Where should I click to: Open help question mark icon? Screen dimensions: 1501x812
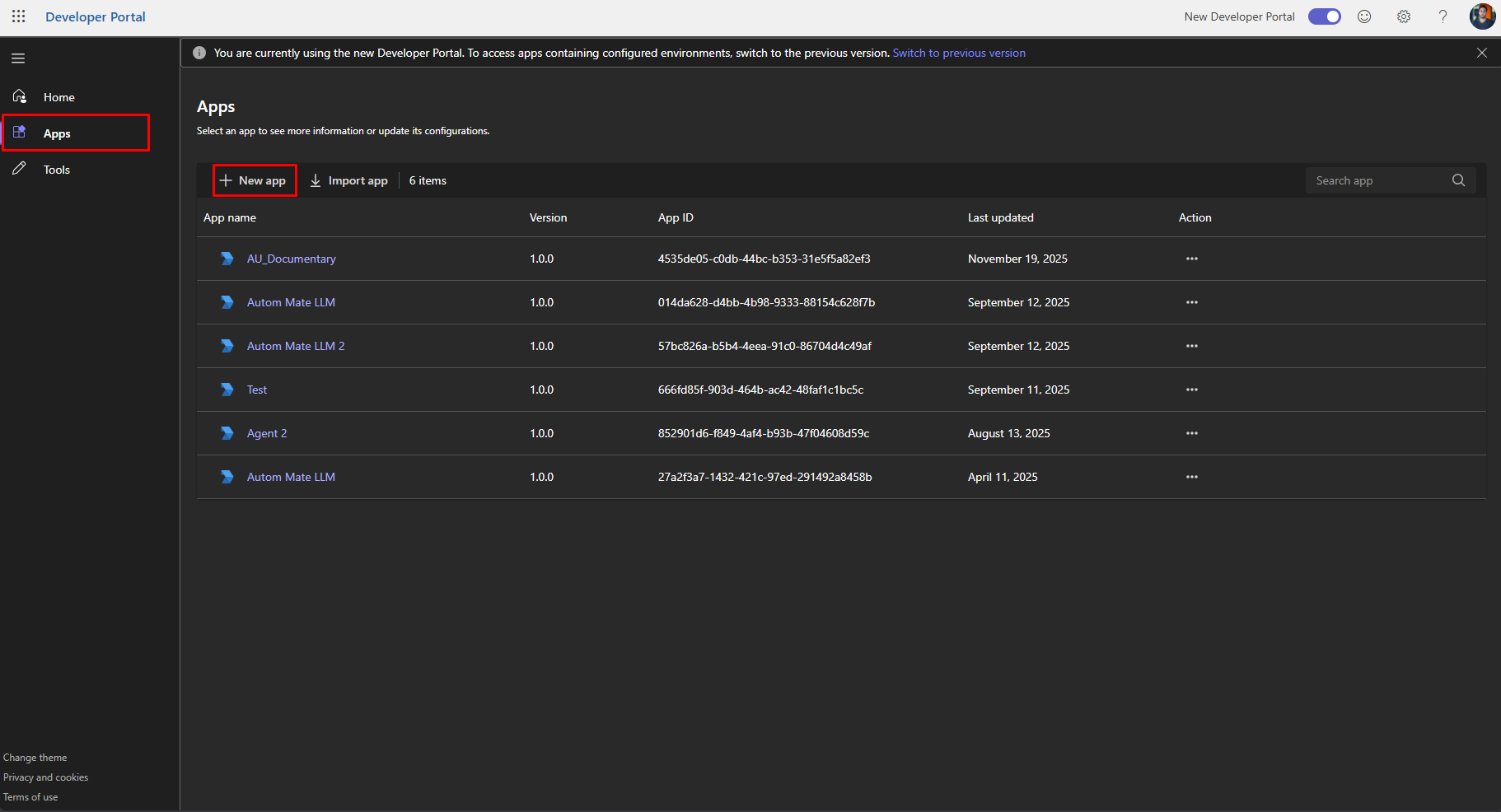pos(1443,16)
